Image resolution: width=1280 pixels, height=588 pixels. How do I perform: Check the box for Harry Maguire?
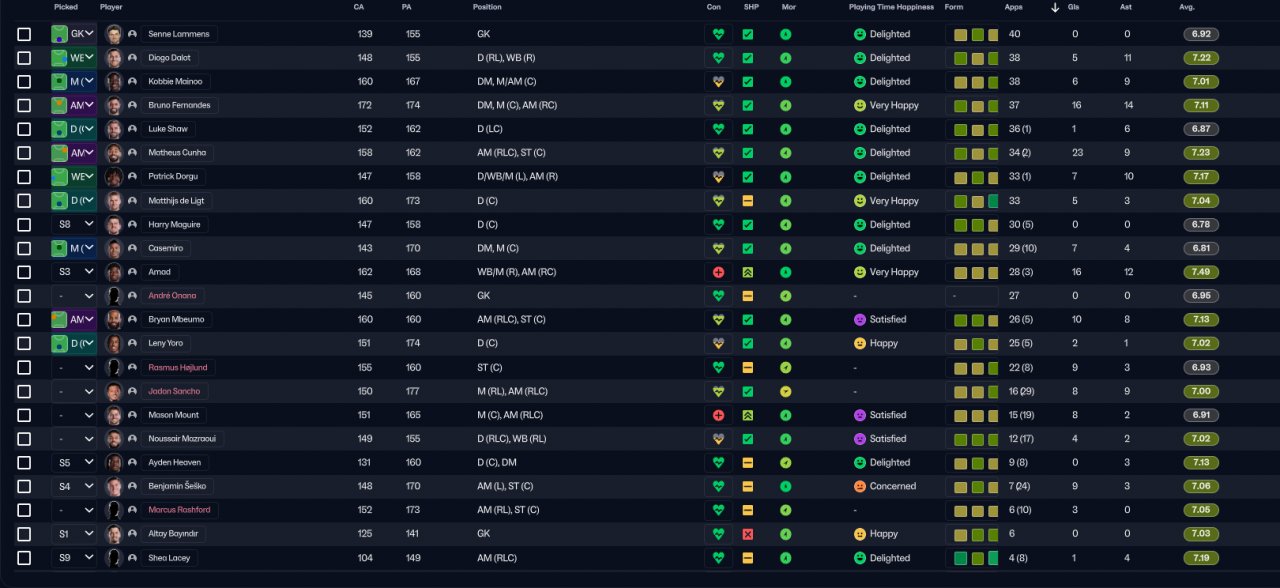(24, 224)
